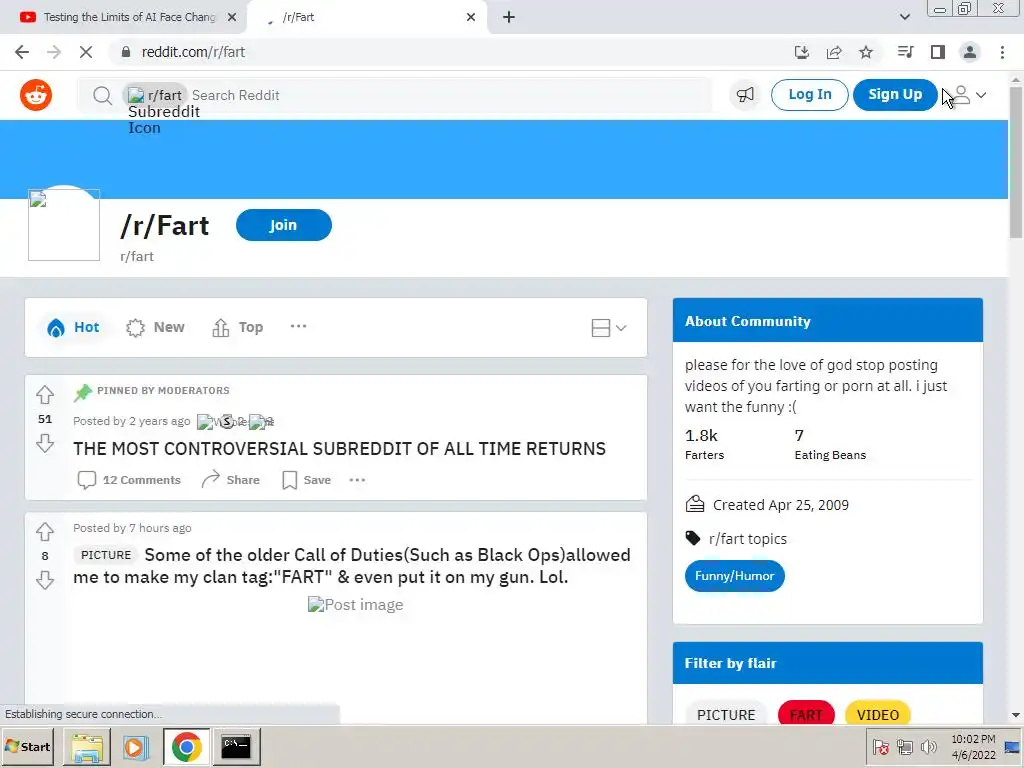
Task: Open Windows Explorer from taskbar
Action: tap(87, 746)
